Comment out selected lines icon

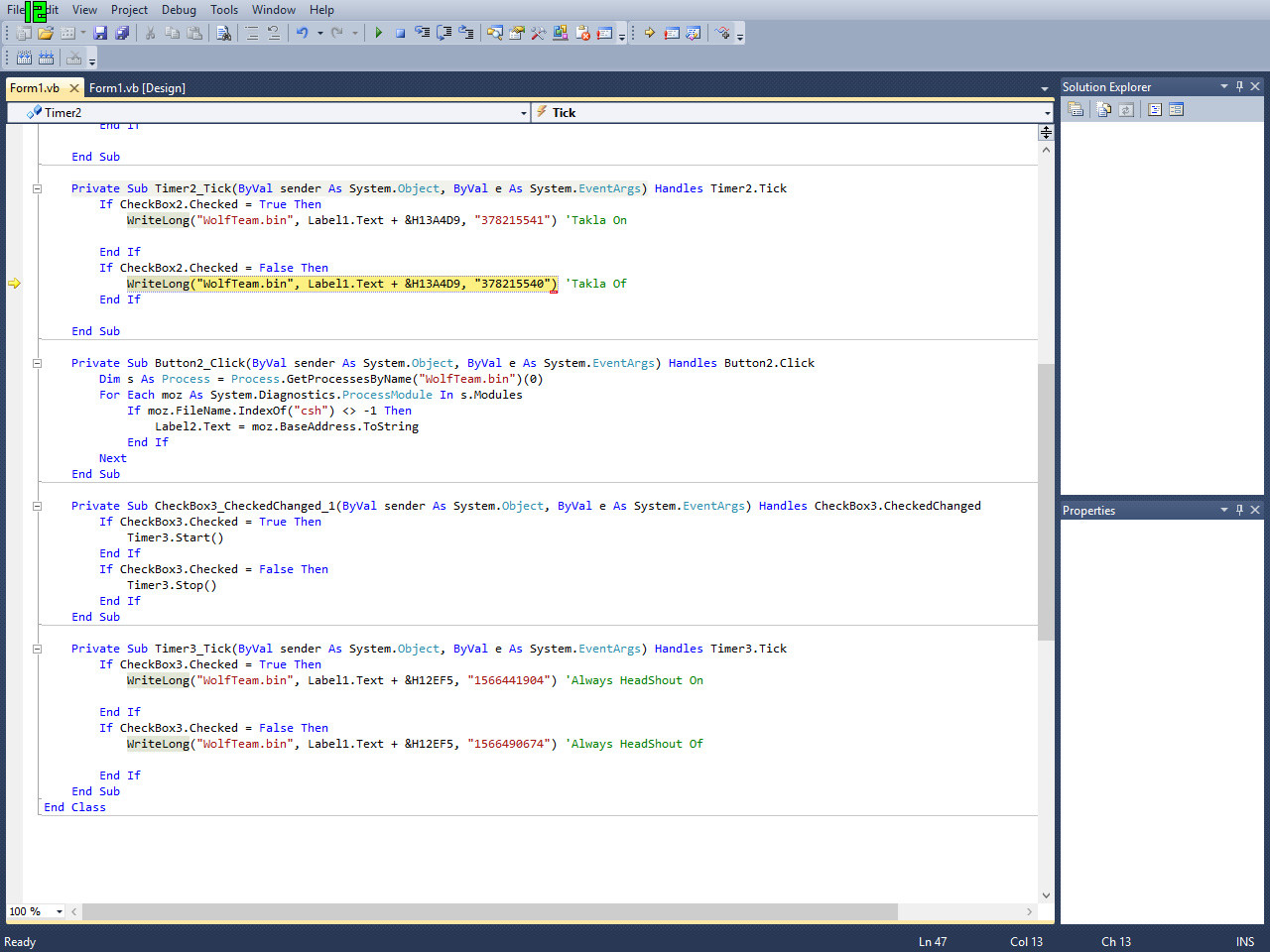pos(251,33)
